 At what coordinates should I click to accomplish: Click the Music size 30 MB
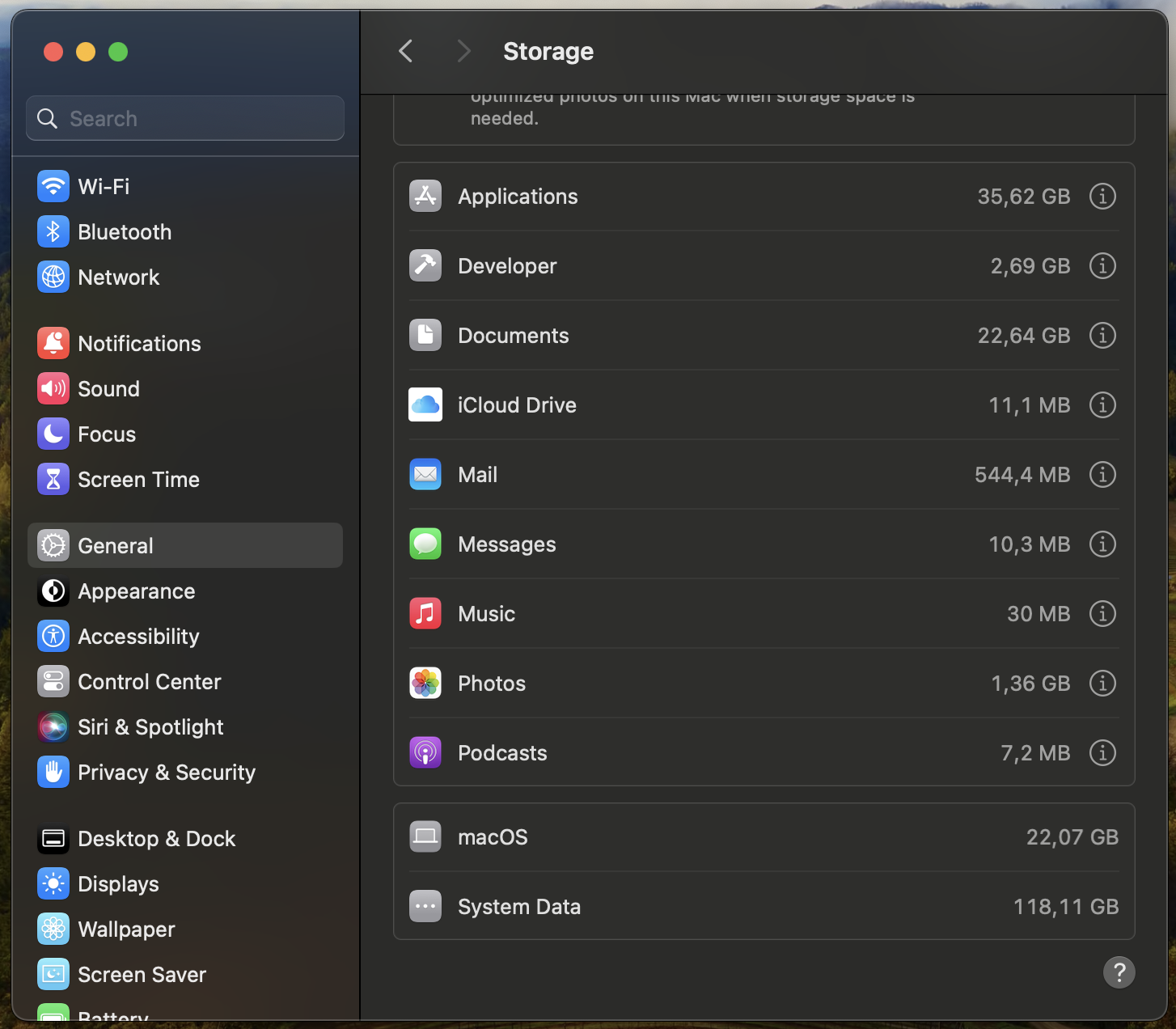click(x=1039, y=614)
